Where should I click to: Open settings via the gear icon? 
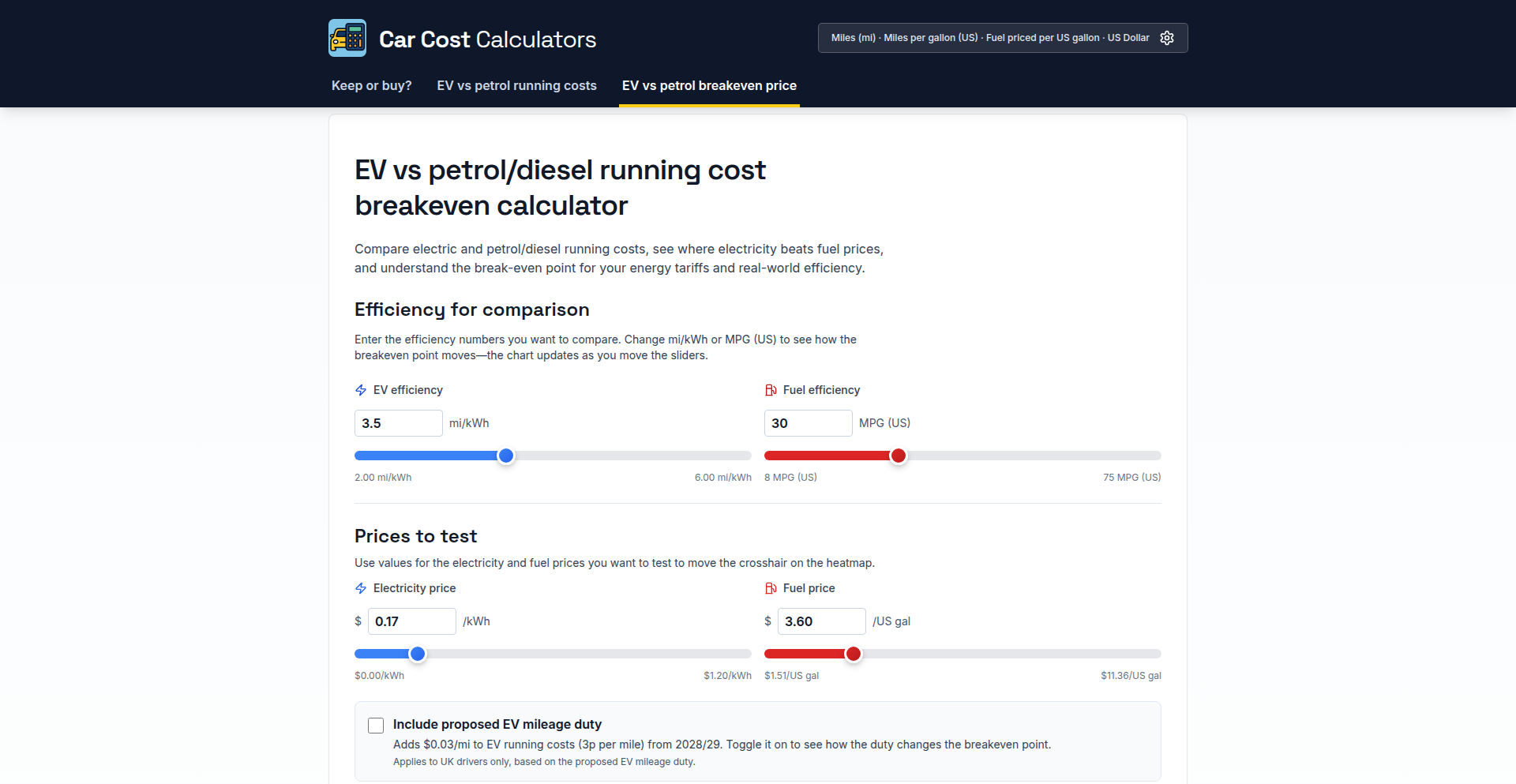[x=1167, y=38]
